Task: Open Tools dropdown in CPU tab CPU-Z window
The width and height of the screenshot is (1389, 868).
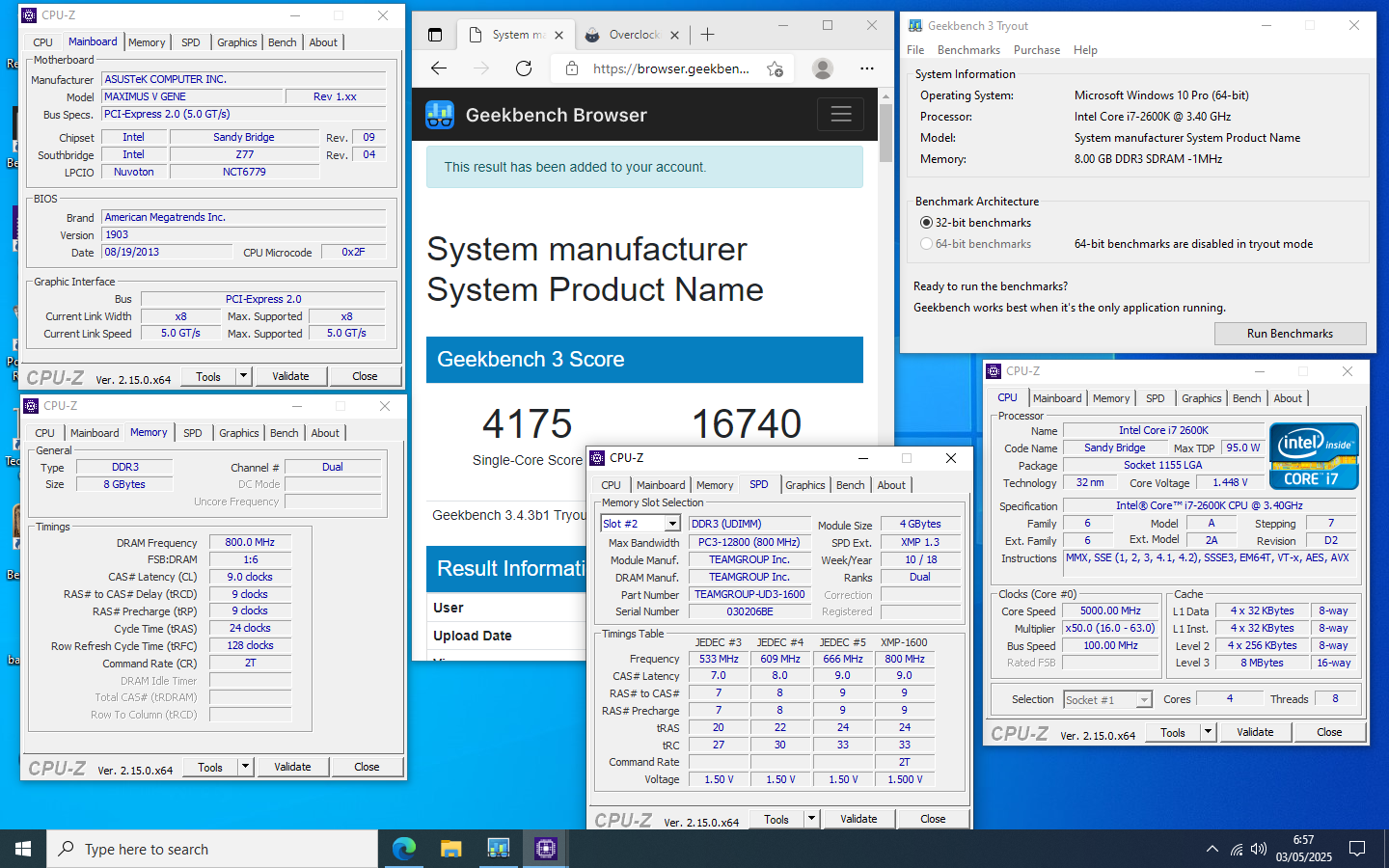Action: [1208, 732]
